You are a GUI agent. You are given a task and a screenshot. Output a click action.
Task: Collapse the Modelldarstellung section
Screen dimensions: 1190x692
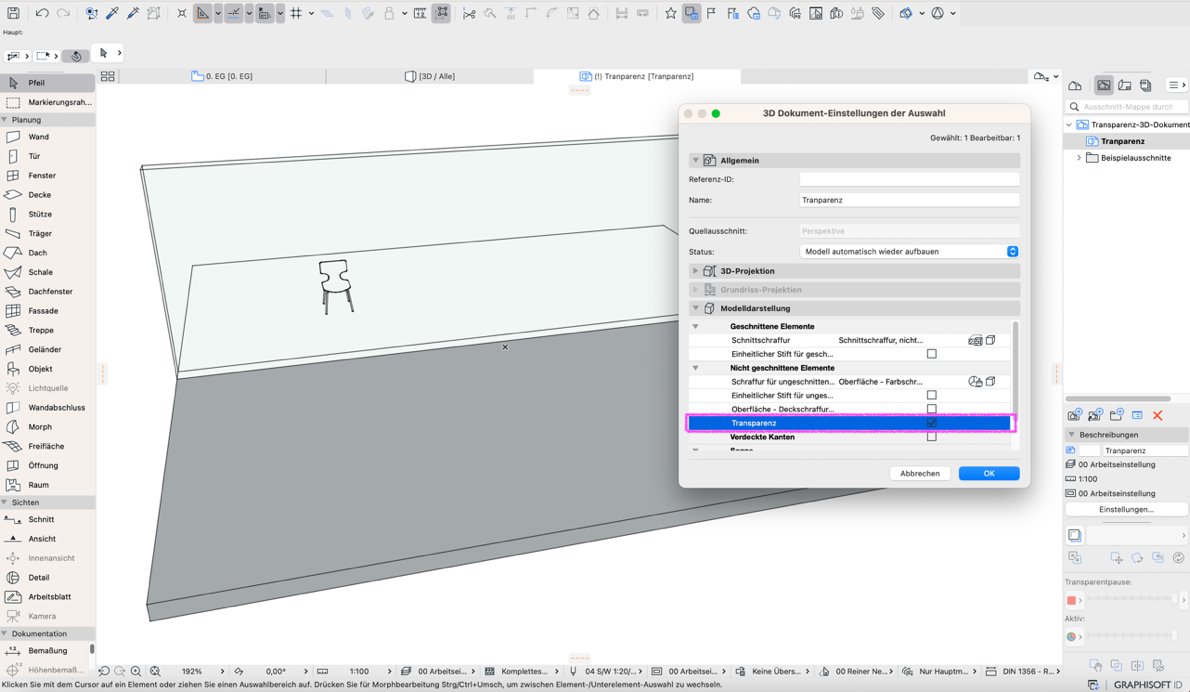[695, 308]
